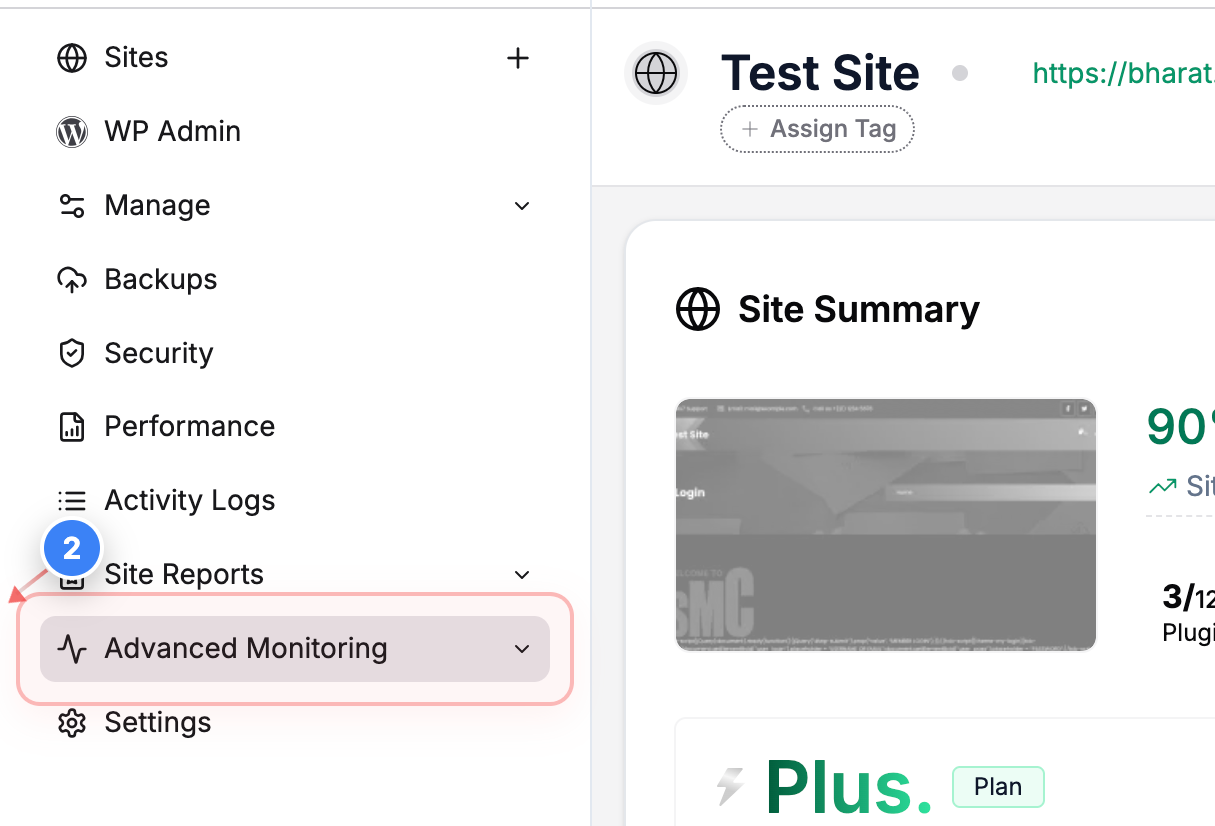Click the Advanced Monitoring pulse icon

click(x=71, y=648)
